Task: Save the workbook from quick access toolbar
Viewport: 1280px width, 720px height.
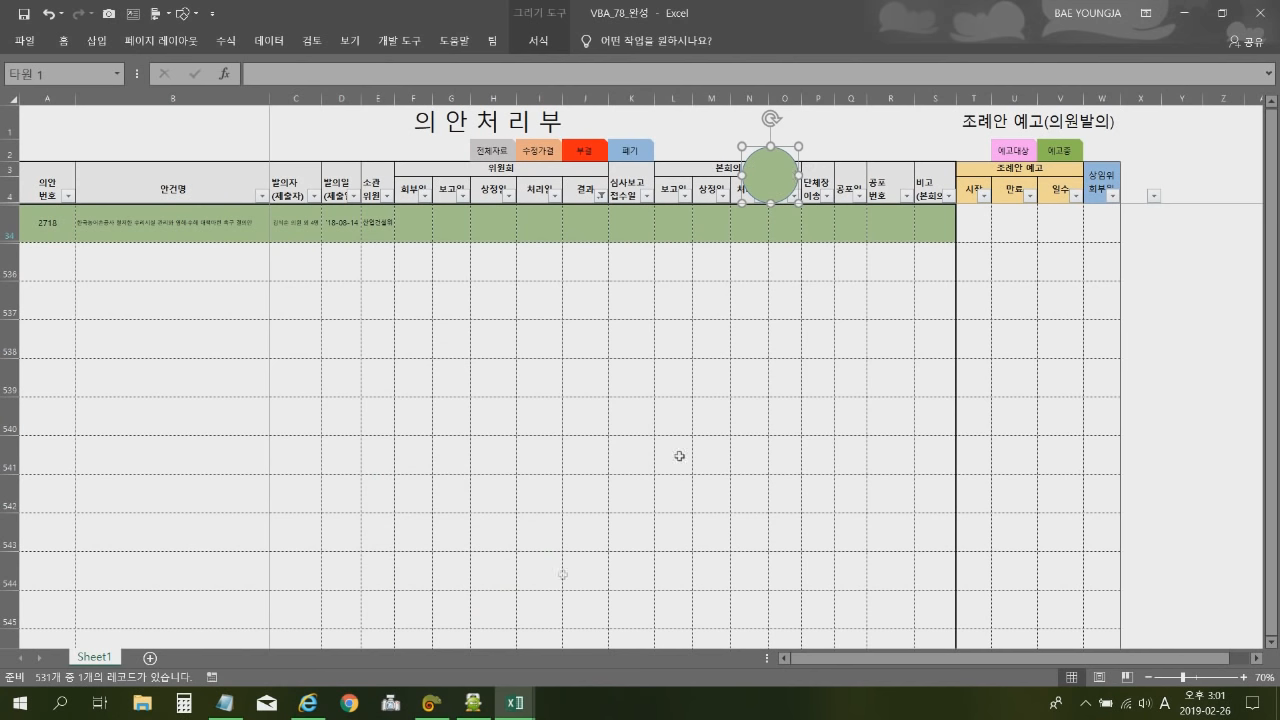Action: tap(24, 14)
